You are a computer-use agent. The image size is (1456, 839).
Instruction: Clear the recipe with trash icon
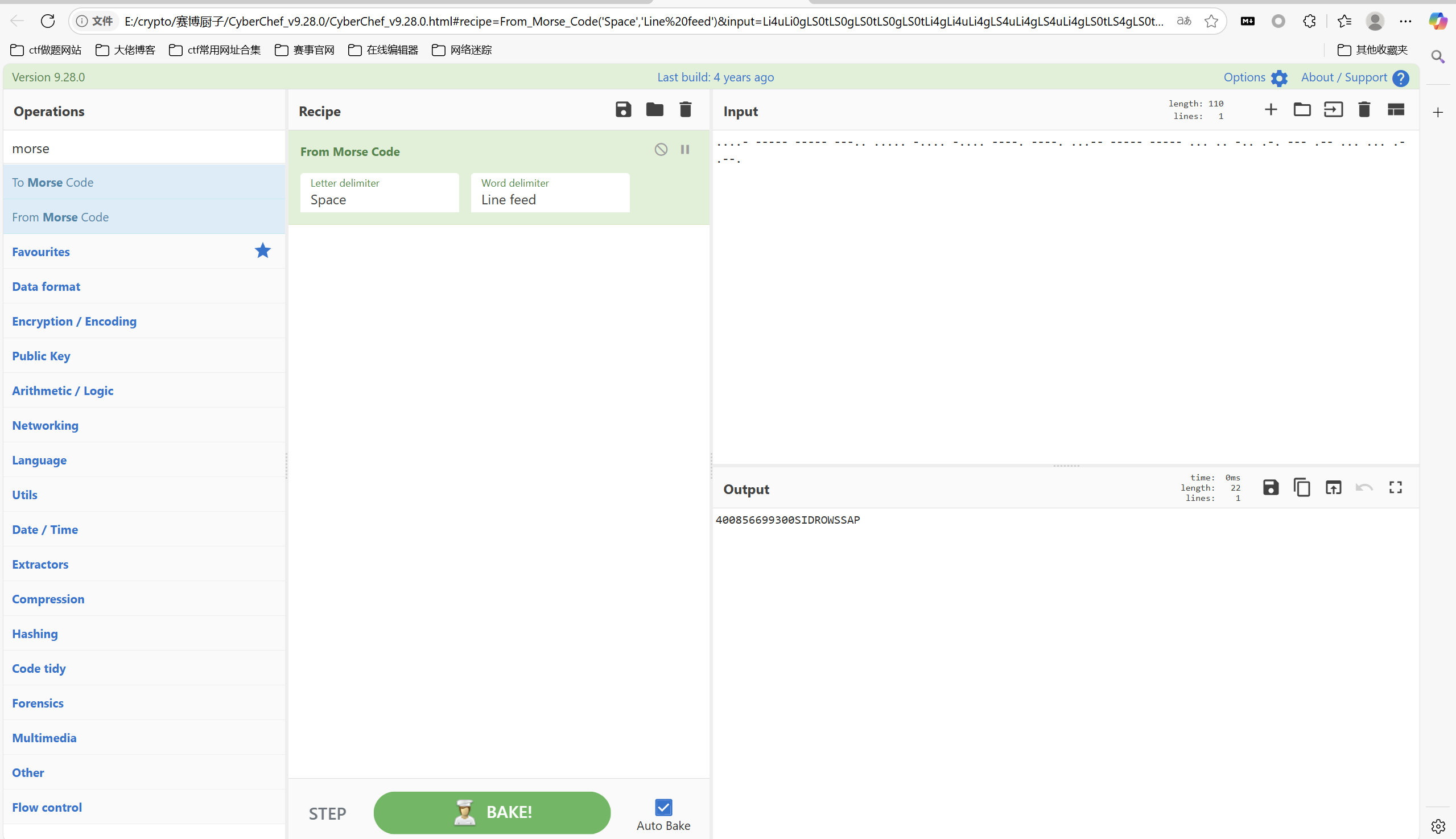pyautogui.click(x=686, y=109)
